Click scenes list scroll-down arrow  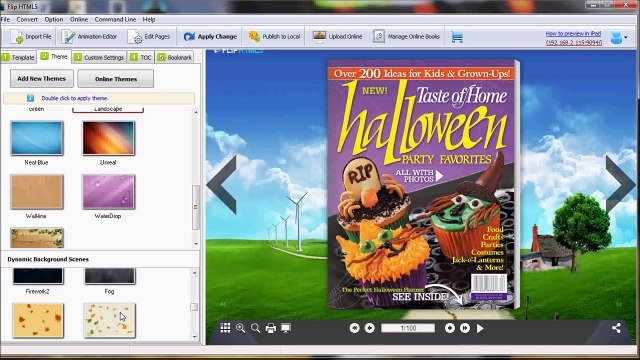195,337
